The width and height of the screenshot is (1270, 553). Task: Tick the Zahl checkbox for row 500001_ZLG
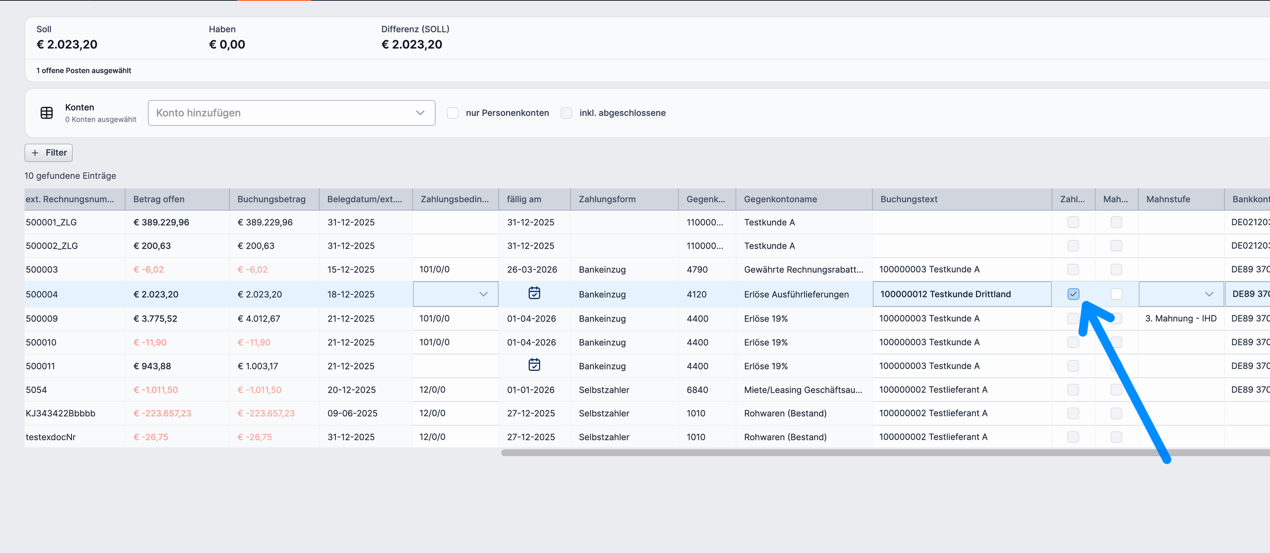click(x=1073, y=222)
